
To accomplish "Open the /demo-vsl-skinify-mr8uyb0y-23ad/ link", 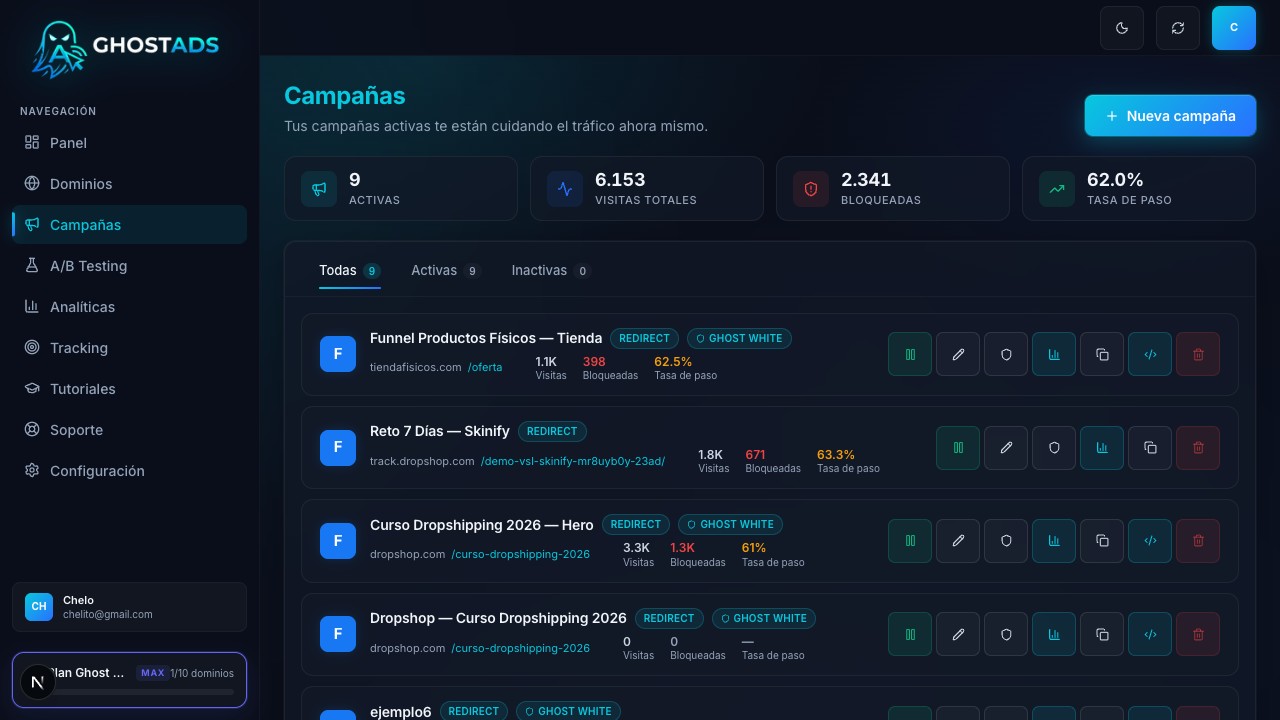I will point(573,461).
